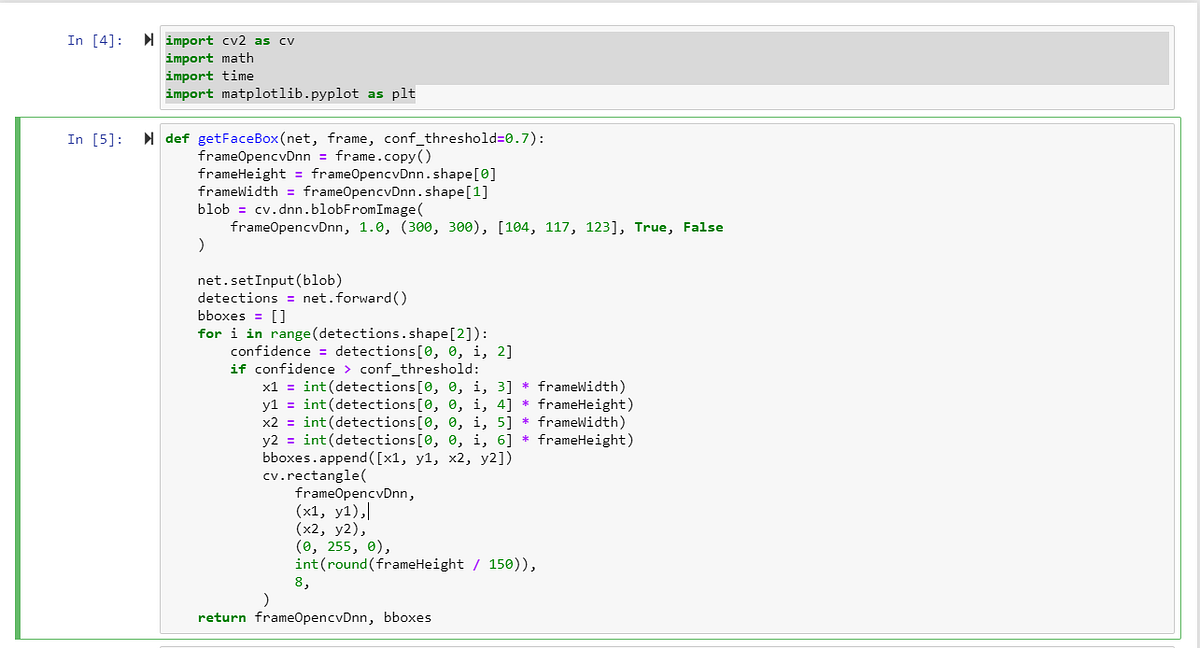Click the run arrow beside In [4]
The image size is (1200, 648).
pyautogui.click(x=148, y=40)
